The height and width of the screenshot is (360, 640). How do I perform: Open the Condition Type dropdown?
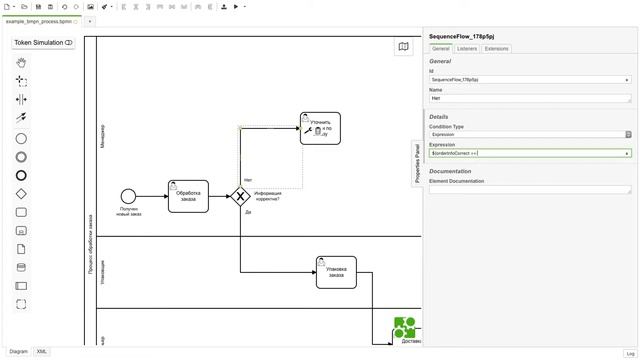tap(530, 135)
